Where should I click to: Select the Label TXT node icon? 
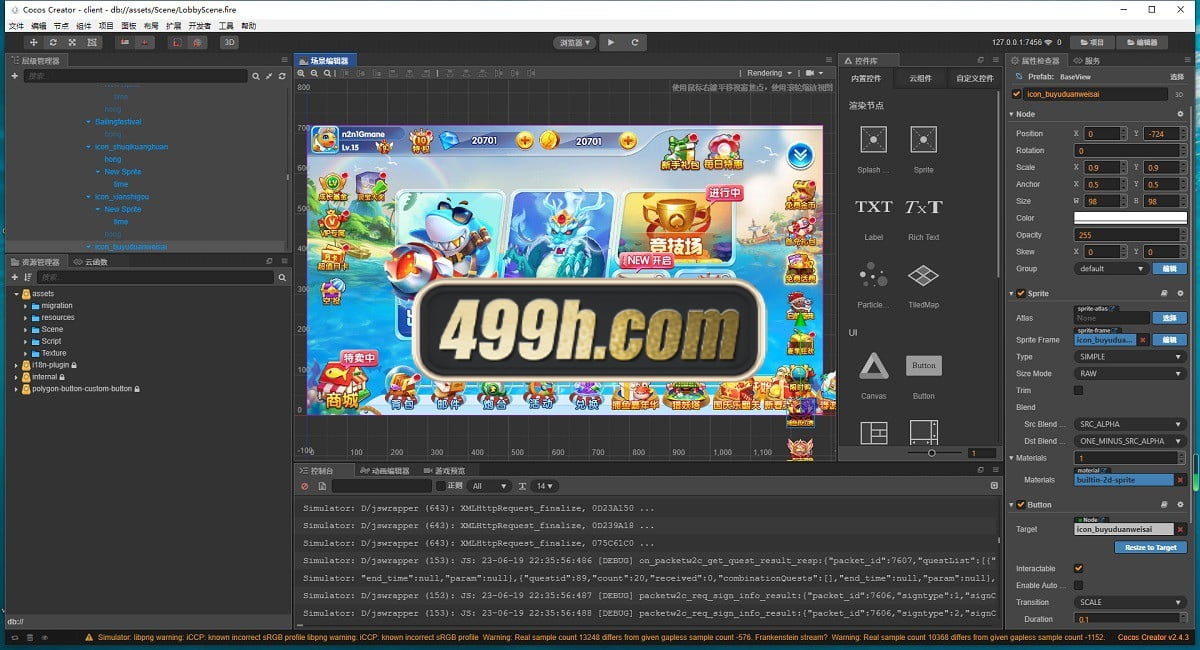874,208
